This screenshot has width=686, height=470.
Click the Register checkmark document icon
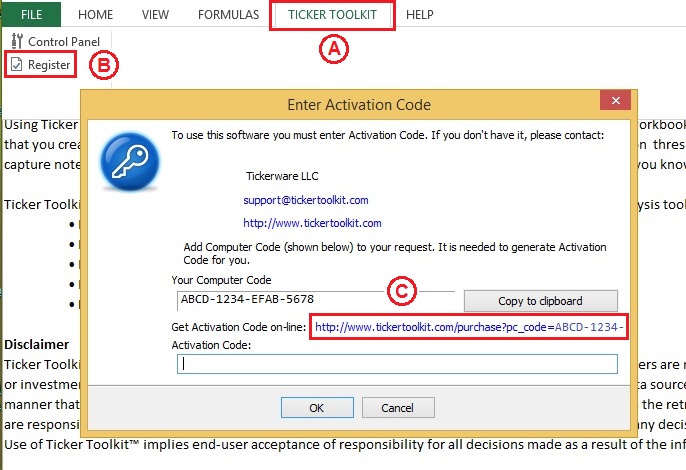point(16,65)
